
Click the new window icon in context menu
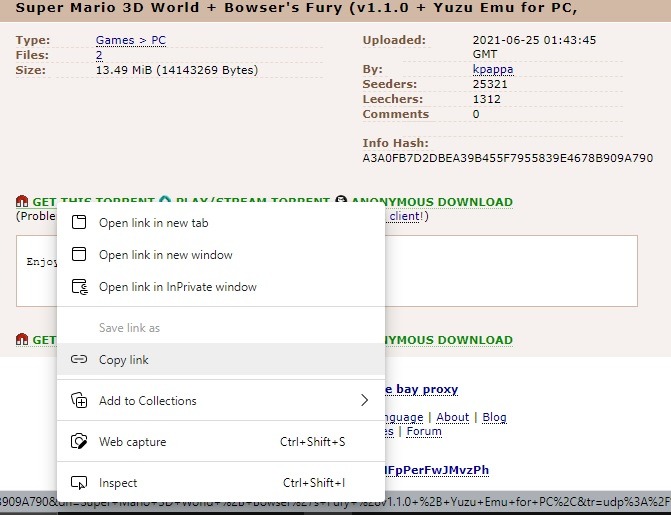pos(79,255)
